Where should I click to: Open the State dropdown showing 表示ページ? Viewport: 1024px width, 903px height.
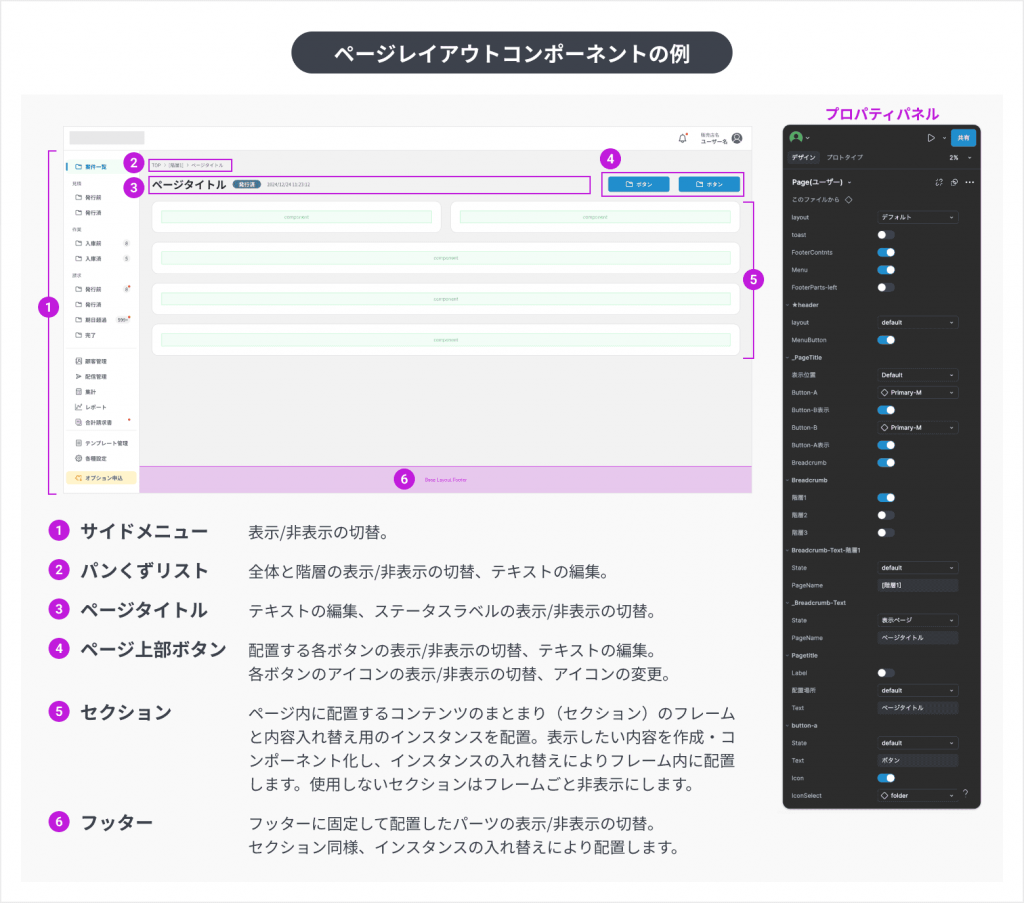[918, 620]
